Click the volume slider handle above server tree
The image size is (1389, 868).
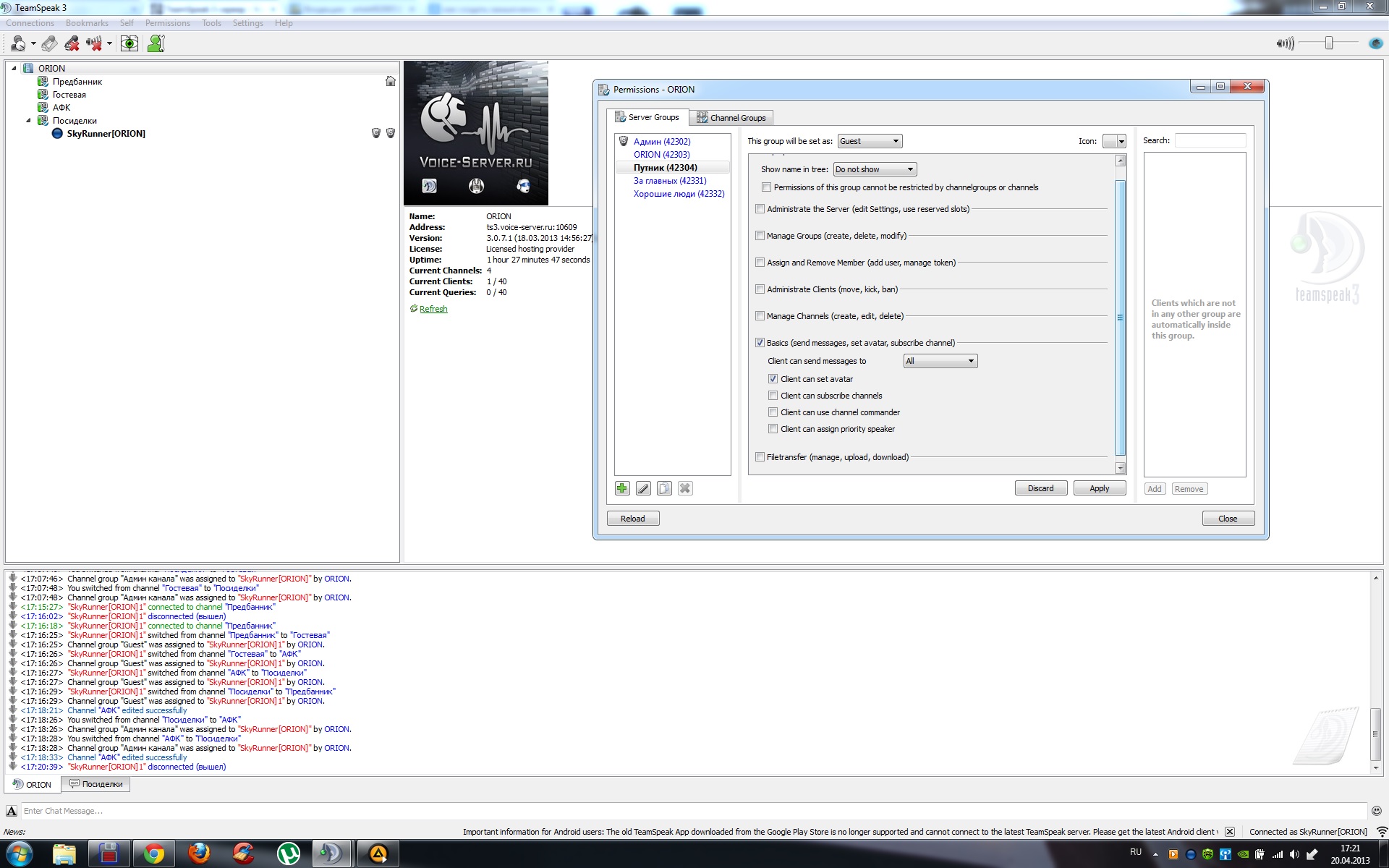[x=1329, y=43]
